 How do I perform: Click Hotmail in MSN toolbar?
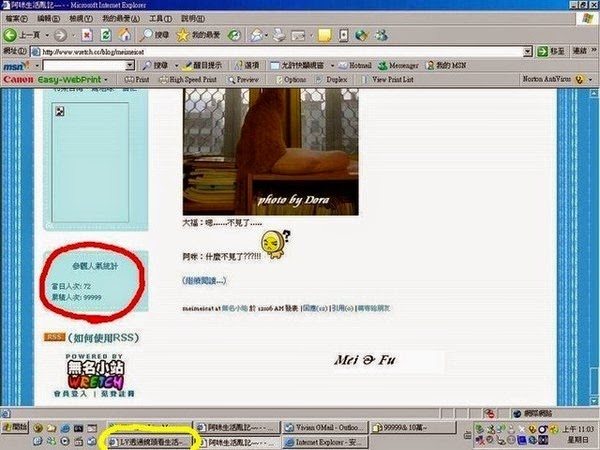pyautogui.click(x=355, y=65)
